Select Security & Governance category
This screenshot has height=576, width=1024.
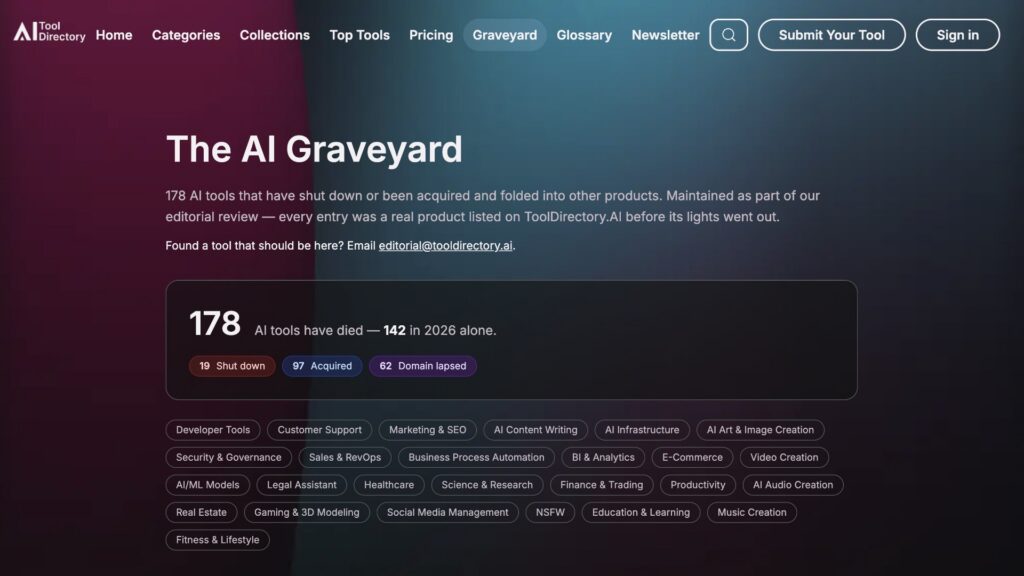[229, 457]
